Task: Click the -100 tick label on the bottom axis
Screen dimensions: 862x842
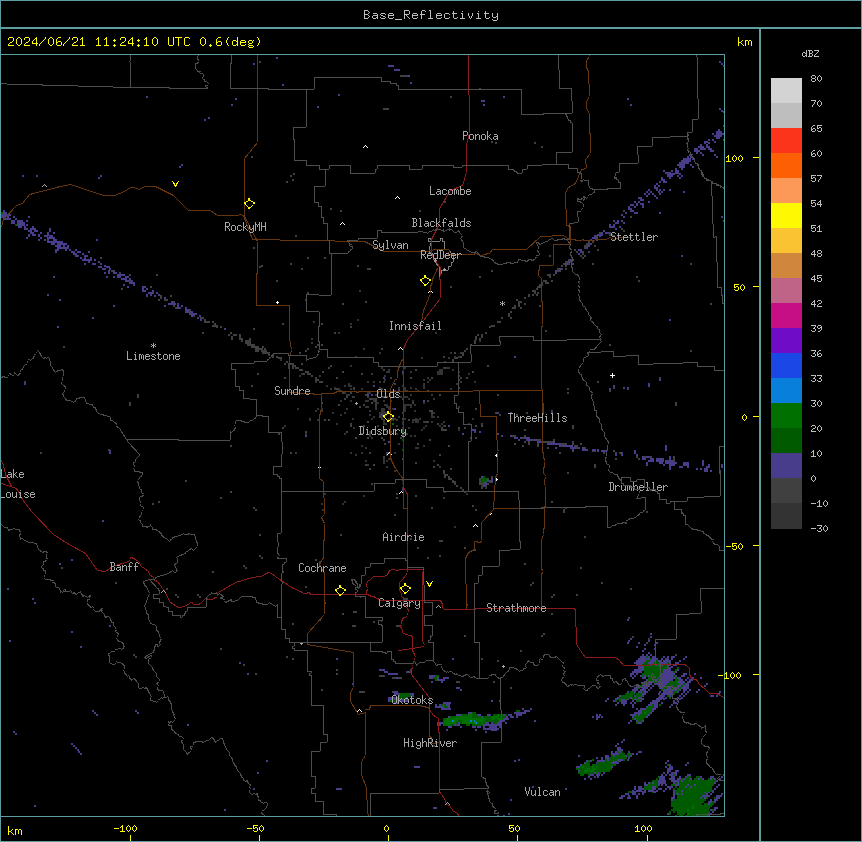Action: [x=125, y=828]
